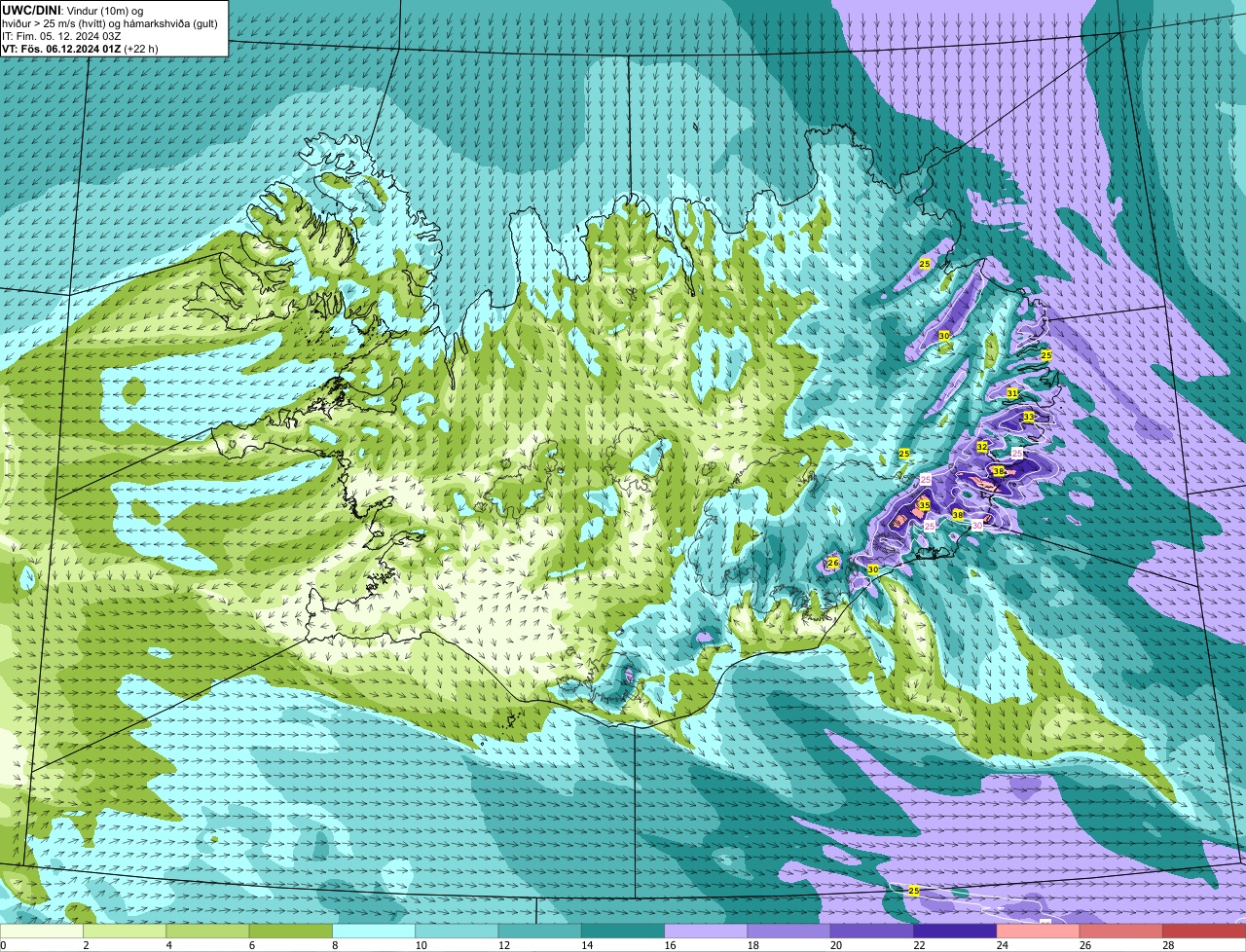1246x952 pixels.
Task: Click the legend tick value 24
Action: (x=1002, y=945)
